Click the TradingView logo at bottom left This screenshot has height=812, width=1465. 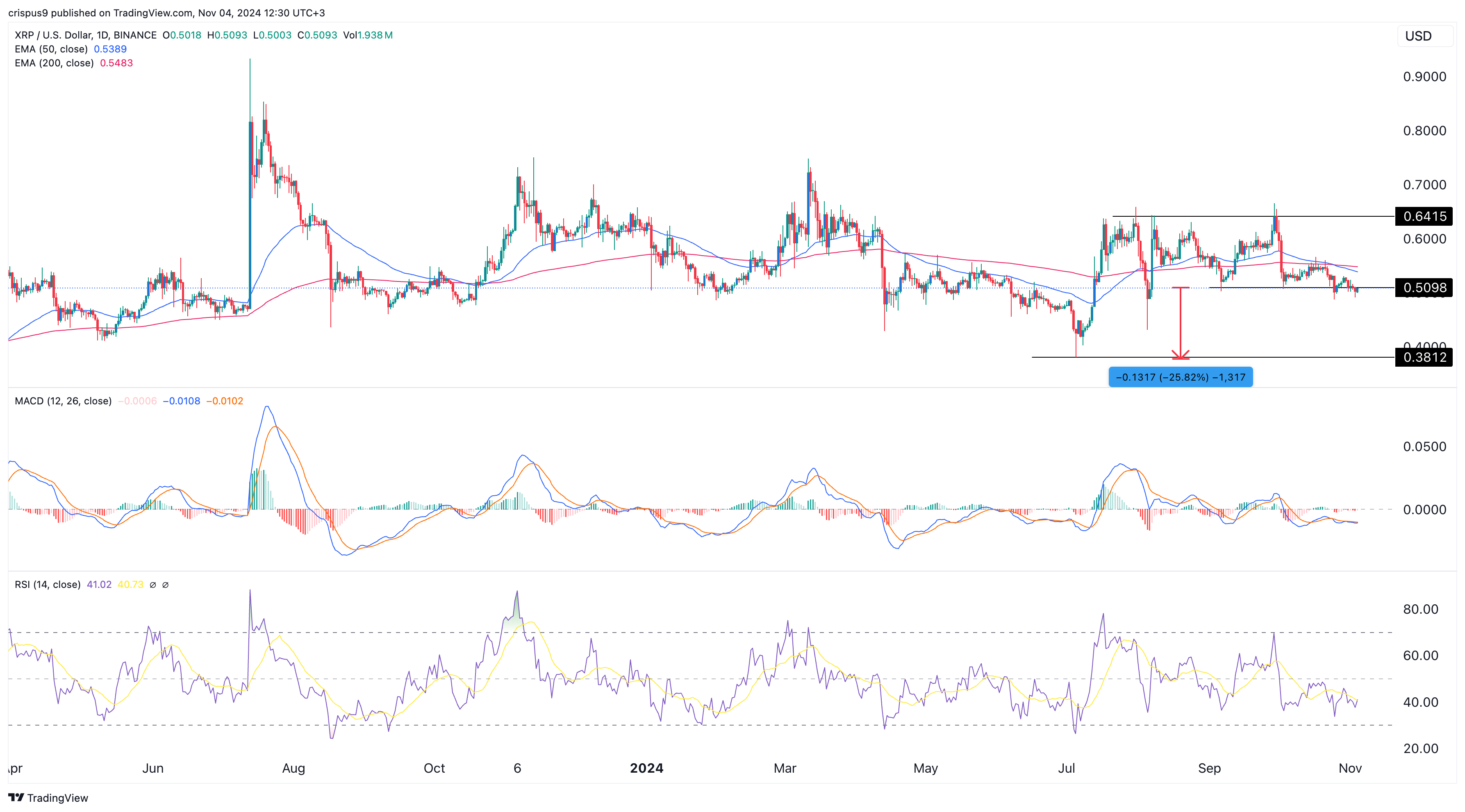[48, 798]
